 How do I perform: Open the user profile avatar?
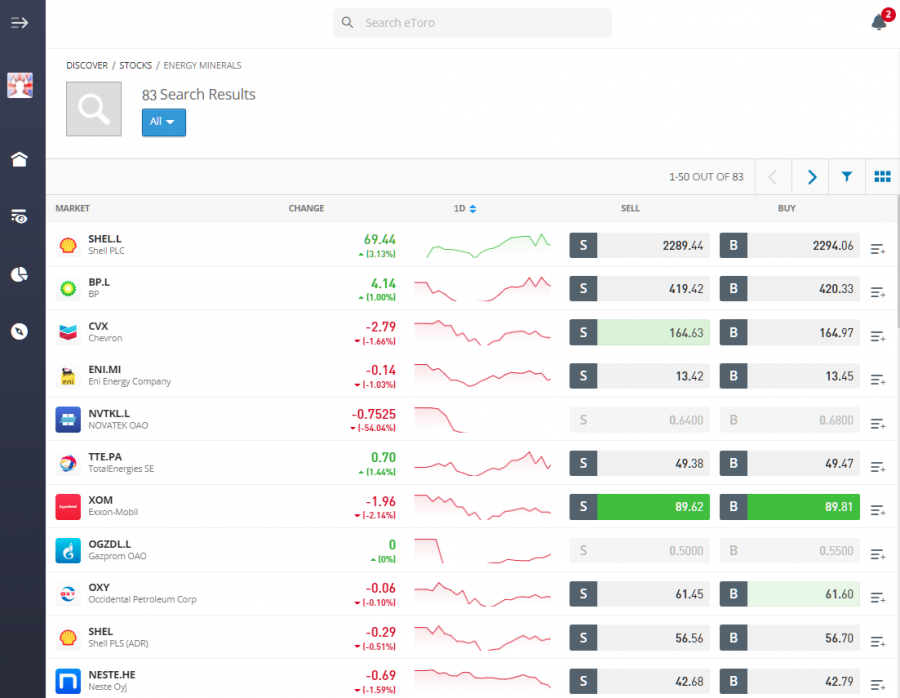[20, 86]
